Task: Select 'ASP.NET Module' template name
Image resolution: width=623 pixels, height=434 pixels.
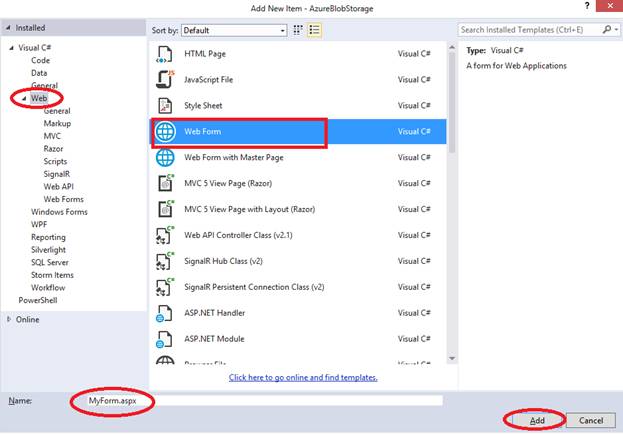Action: (x=214, y=339)
